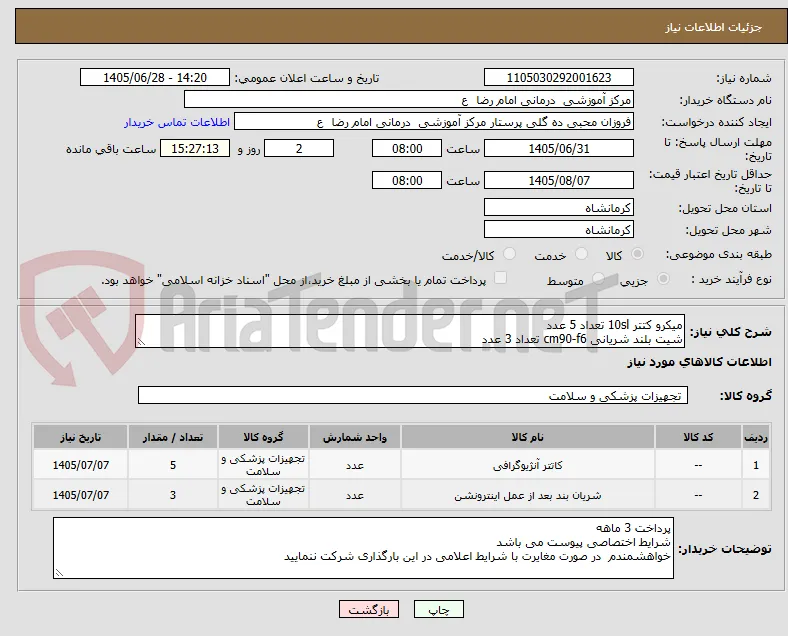Click the request creator field فروزان محبی
Image resolution: width=788 pixels, height=636 pixels.
(x=434, y=122)
